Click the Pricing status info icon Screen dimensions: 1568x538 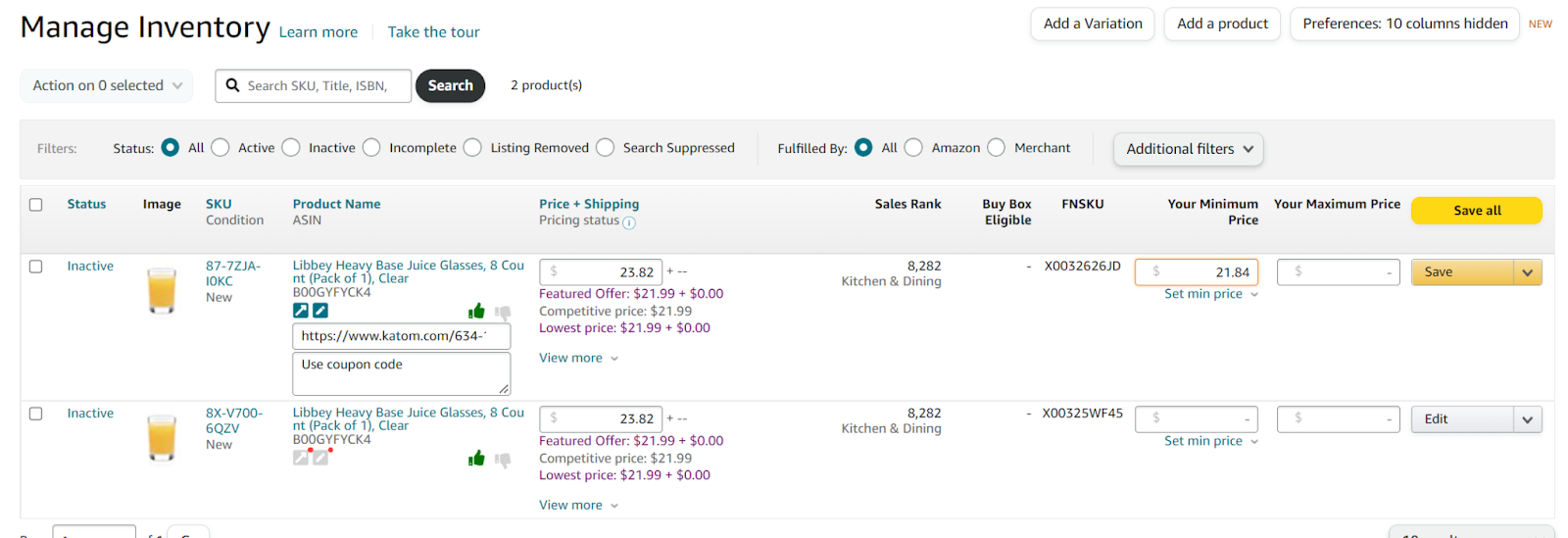pyautogui.click(x=629, y=222)
